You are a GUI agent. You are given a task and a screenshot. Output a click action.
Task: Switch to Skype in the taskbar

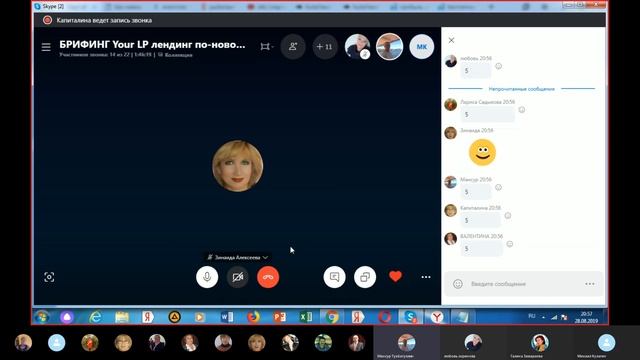coord(410,317)
